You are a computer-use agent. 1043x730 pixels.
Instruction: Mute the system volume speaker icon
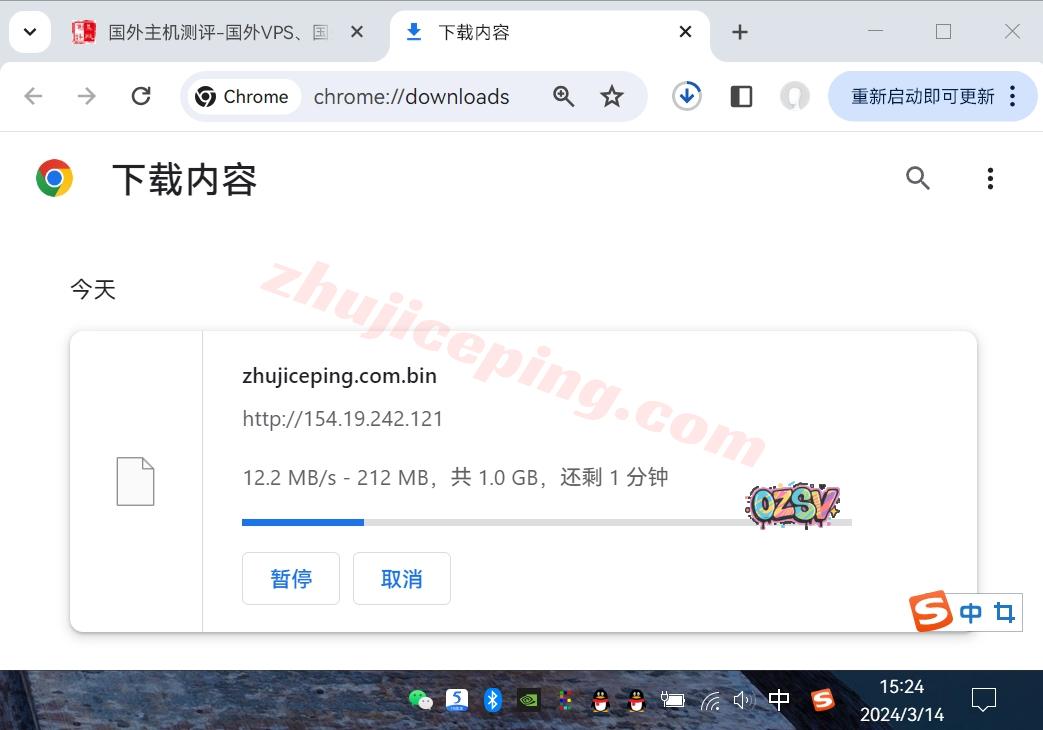(x=742, y=700)
